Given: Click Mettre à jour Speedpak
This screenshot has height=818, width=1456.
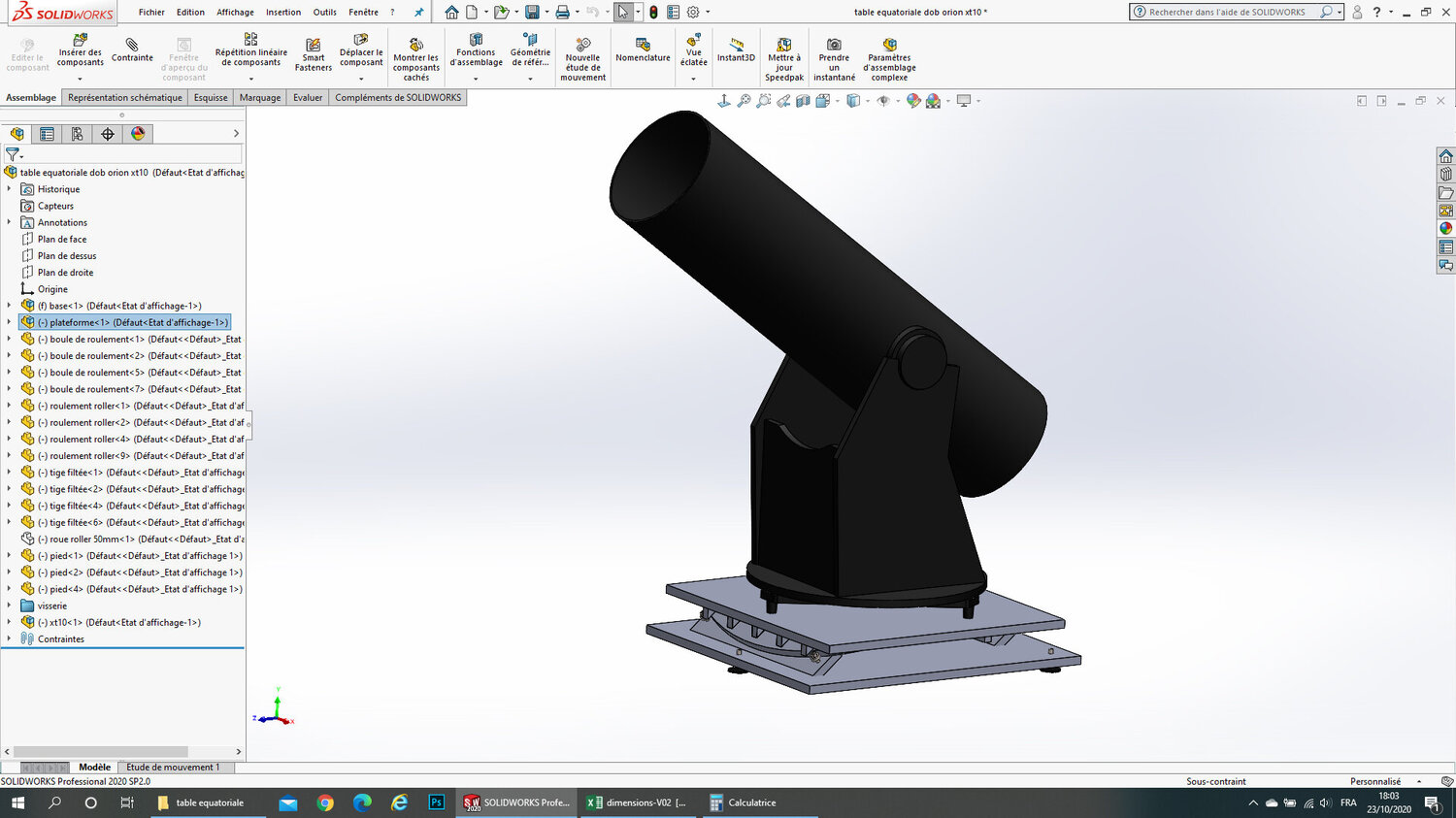Looking at the screenshot, I should click(x=784, y=60).
